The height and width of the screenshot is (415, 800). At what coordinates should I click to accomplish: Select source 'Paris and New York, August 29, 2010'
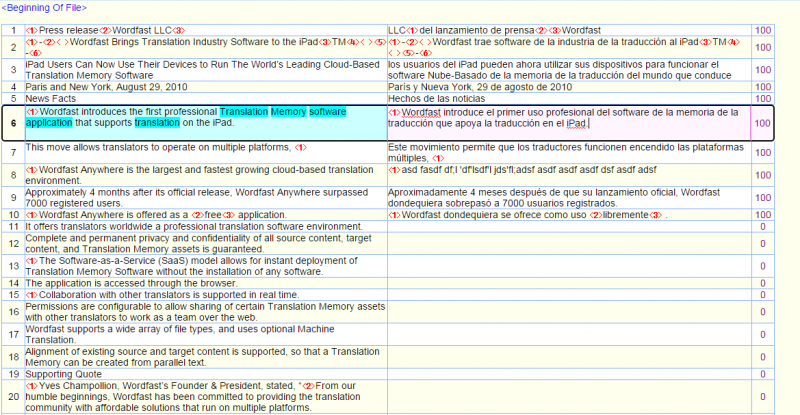(206, 87)
